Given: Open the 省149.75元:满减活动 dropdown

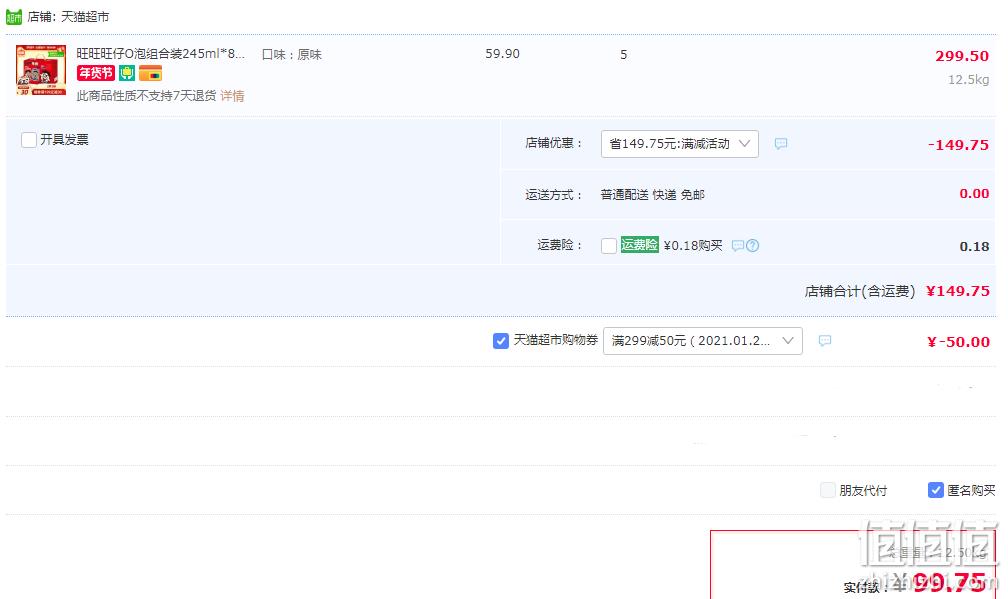Looking at the screenshot, I should coord(680,144).
